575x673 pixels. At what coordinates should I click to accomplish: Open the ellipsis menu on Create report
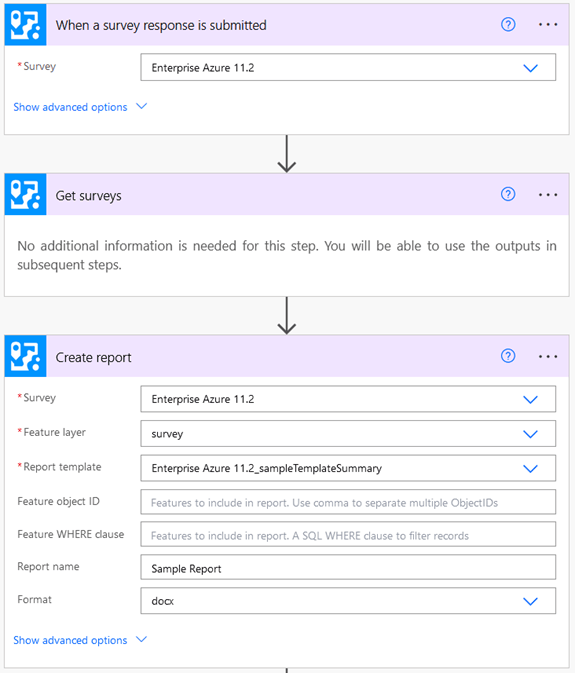pyautogui.click(x=548, y=357)
